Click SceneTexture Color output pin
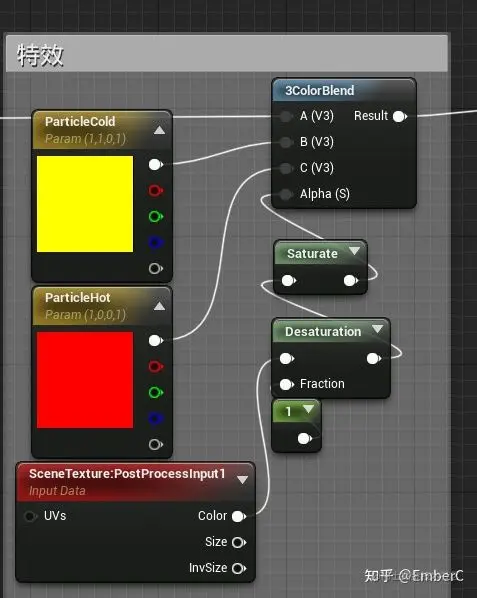Screen dimensions: 477x598 coord(239,516)
